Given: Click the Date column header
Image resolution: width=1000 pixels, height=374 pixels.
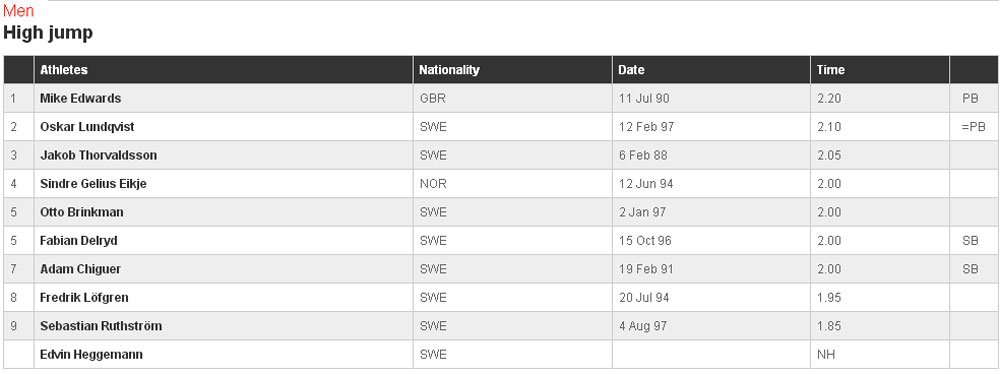Looking at the screenshot, I should [631, 70].
